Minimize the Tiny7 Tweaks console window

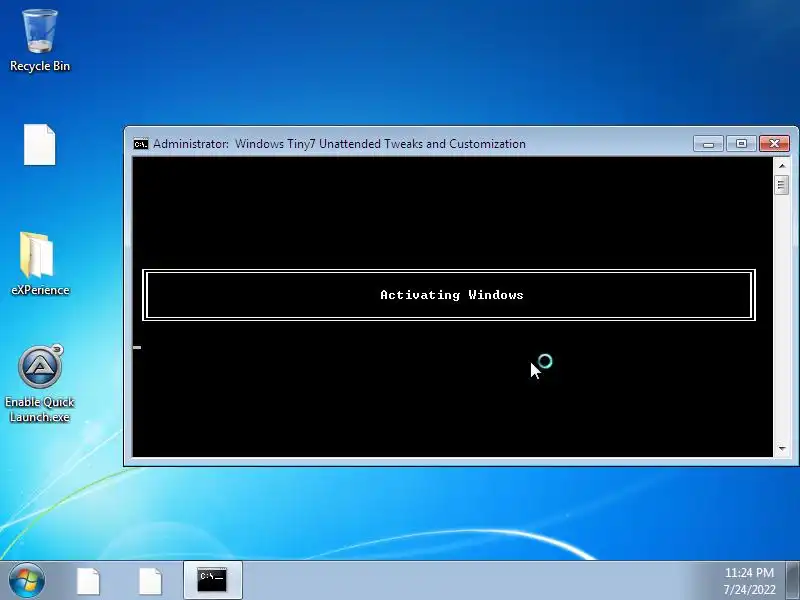(x=708, y=144)
